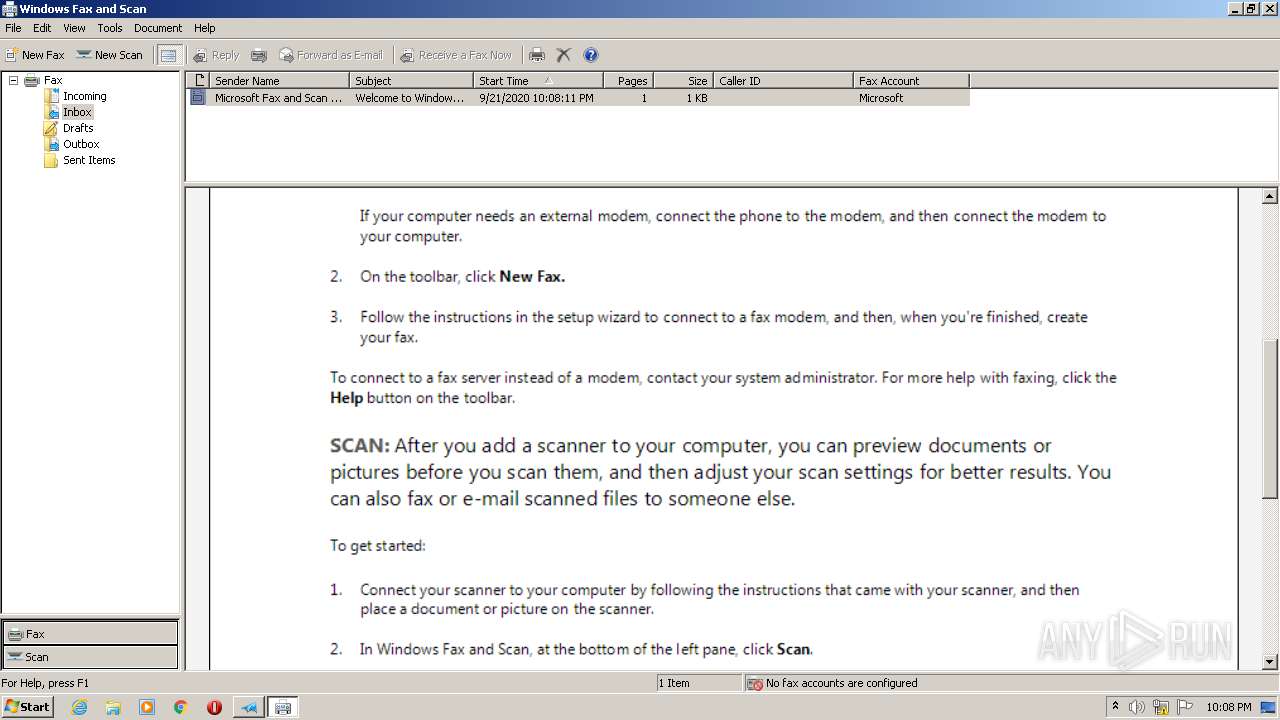Switch to Fax view in left pane

[x=90, y=633]
